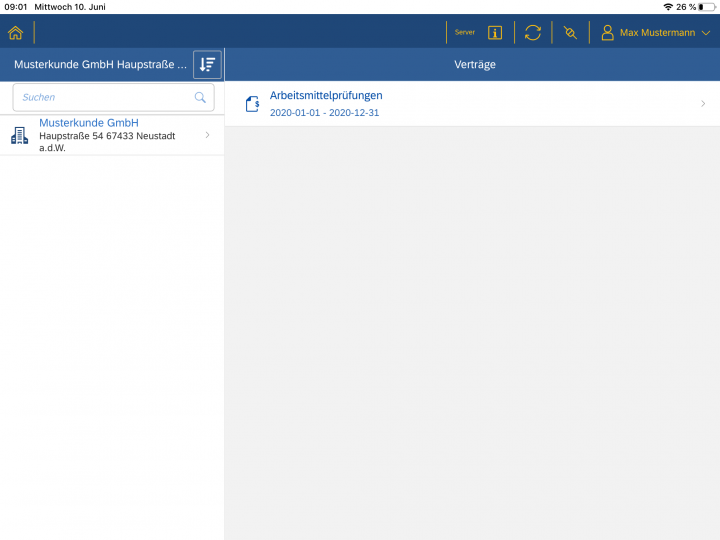Click the user profile person icon
720x540 pixels.
tap(607, 32)
